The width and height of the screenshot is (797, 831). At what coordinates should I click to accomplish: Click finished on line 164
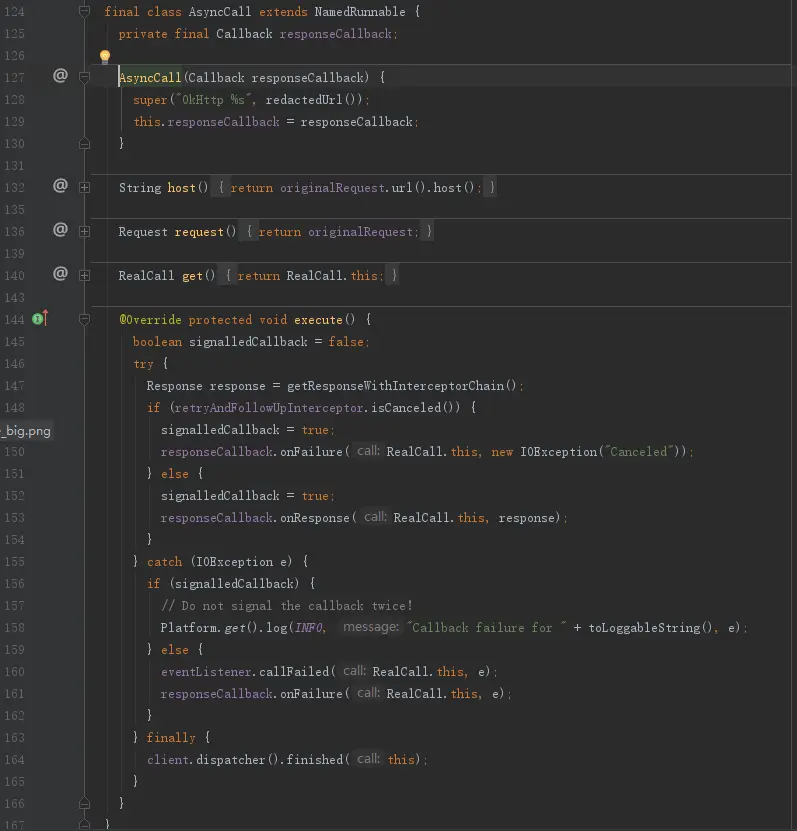pyautogui.click(x=314, y=759)
